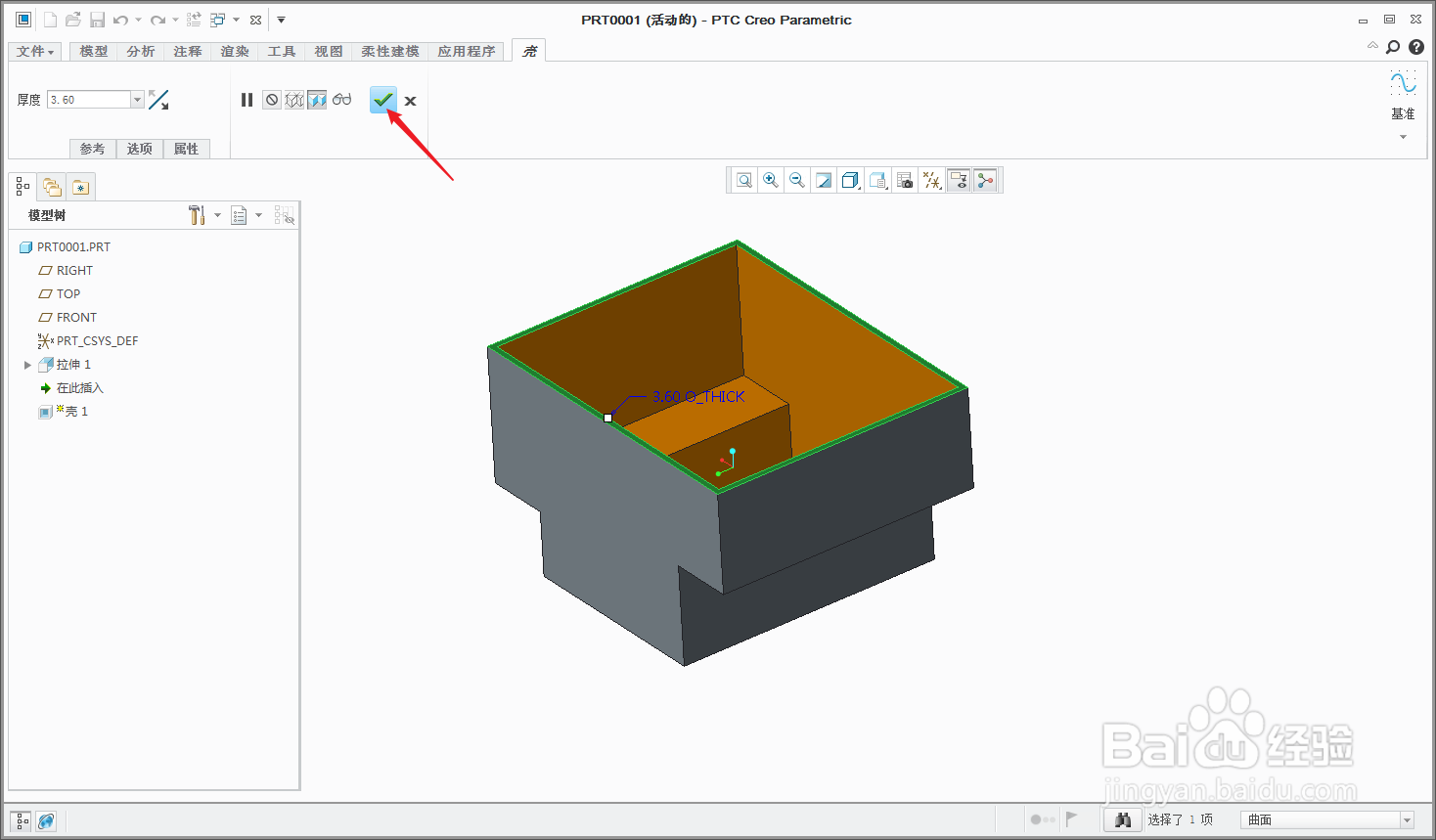This screenshot has height=840, width=1436.
Task: Create a new file from quick access toolbar
Action: tap(50, 20)
